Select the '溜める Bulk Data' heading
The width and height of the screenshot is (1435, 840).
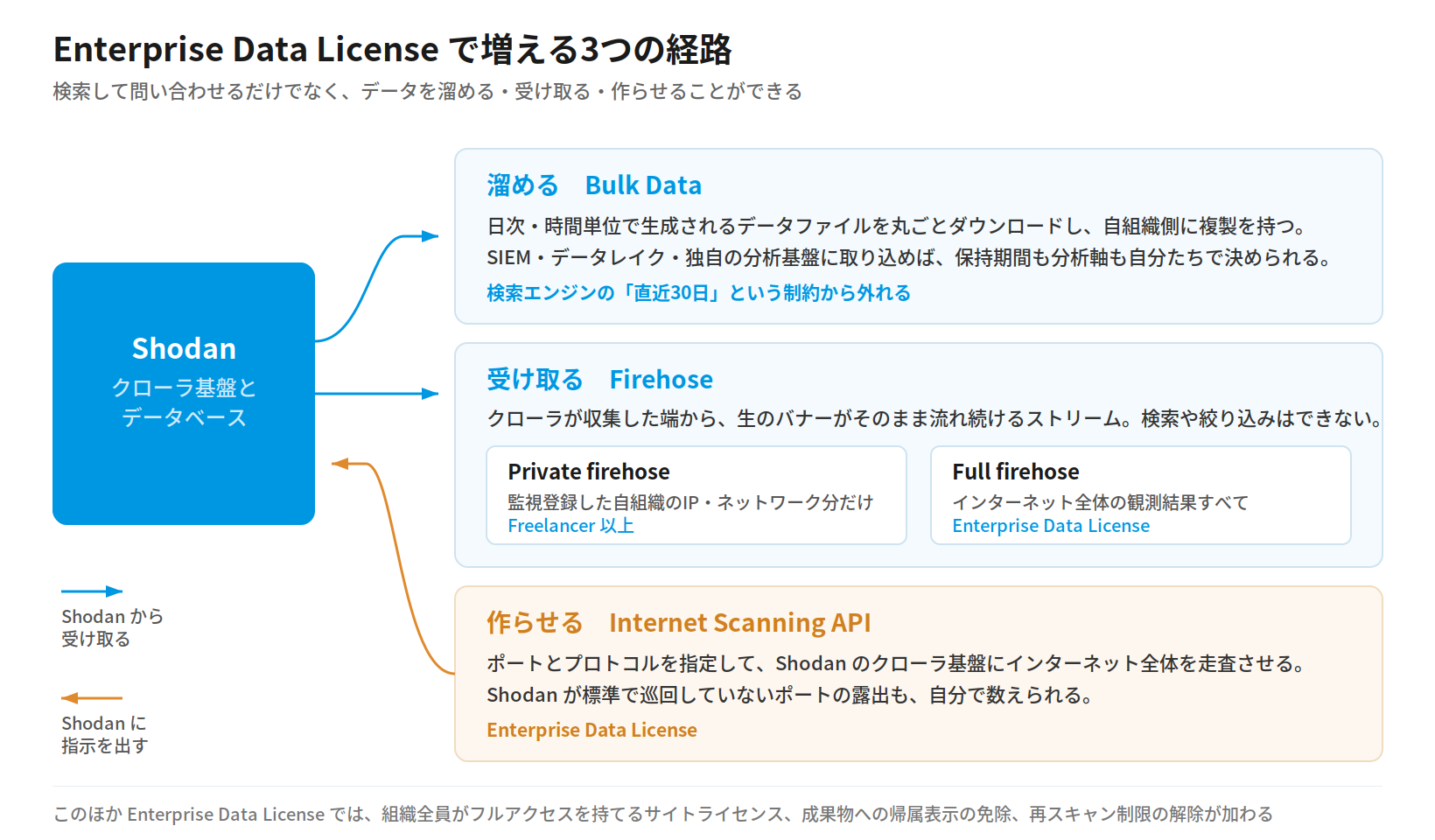coord(594,185)
